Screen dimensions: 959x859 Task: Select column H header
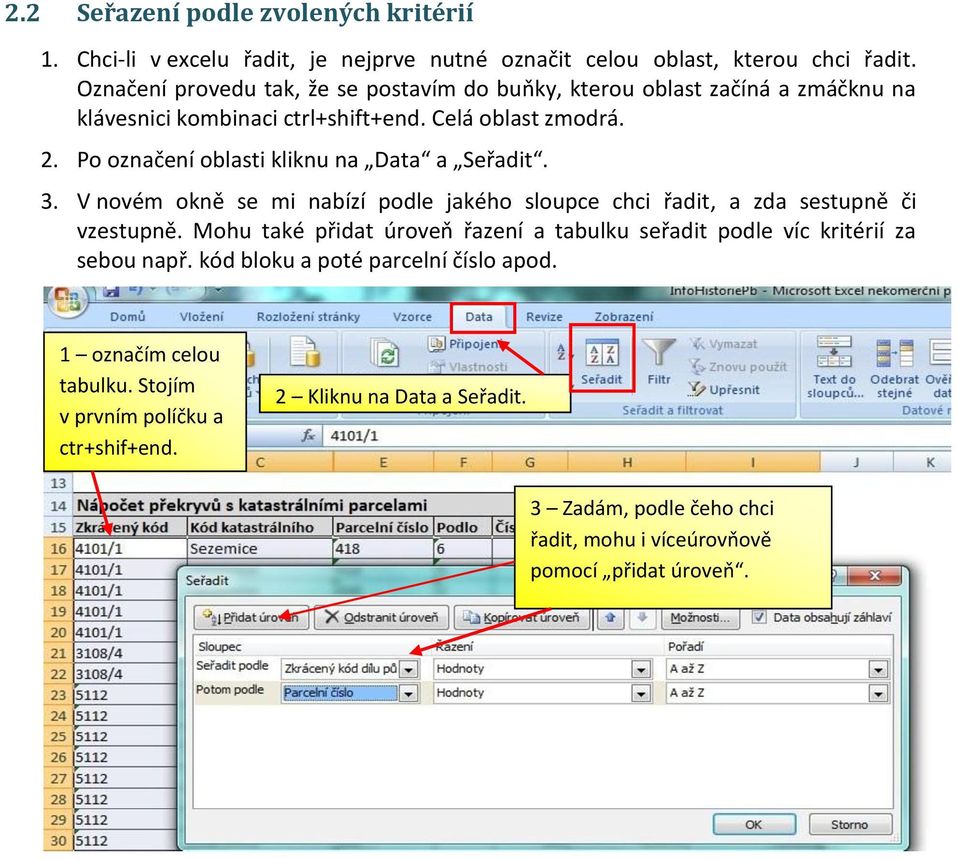point(627,462)
